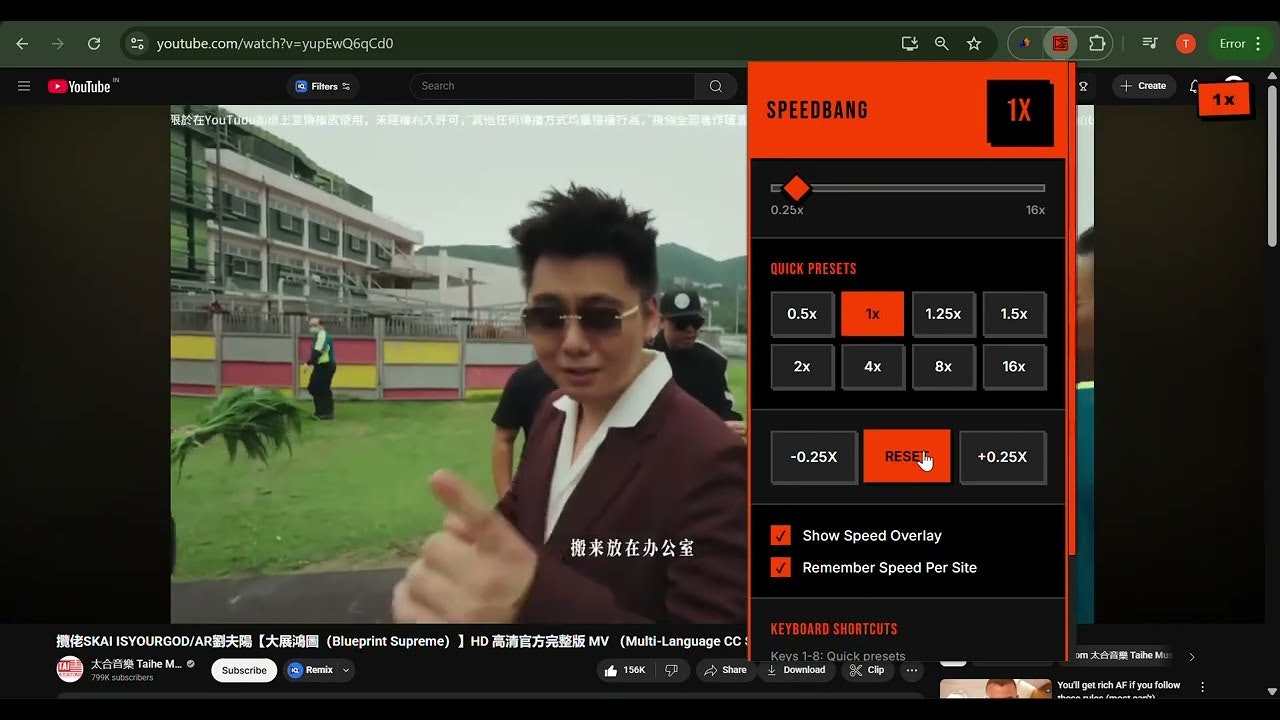Click the browser page vertical scrollbar
The image size is (1280, 720).
point(1272,165)
